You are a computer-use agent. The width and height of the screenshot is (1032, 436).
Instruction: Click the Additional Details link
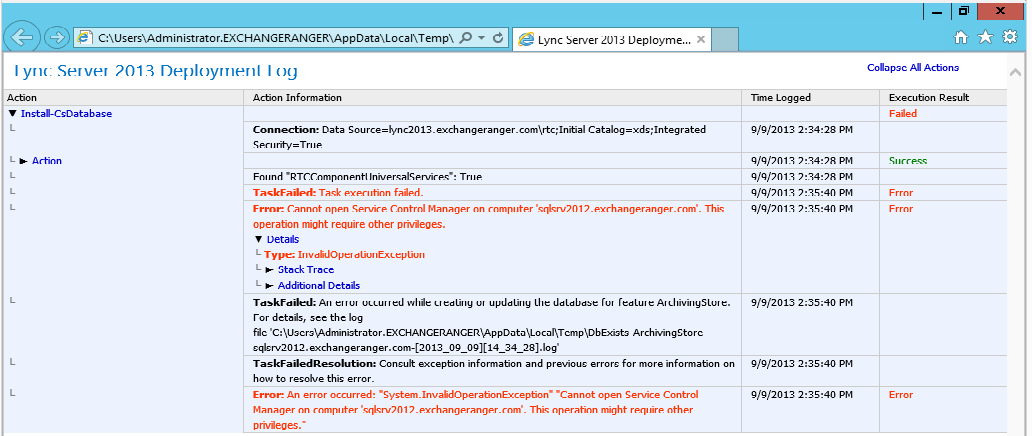[x=319, y=285]
